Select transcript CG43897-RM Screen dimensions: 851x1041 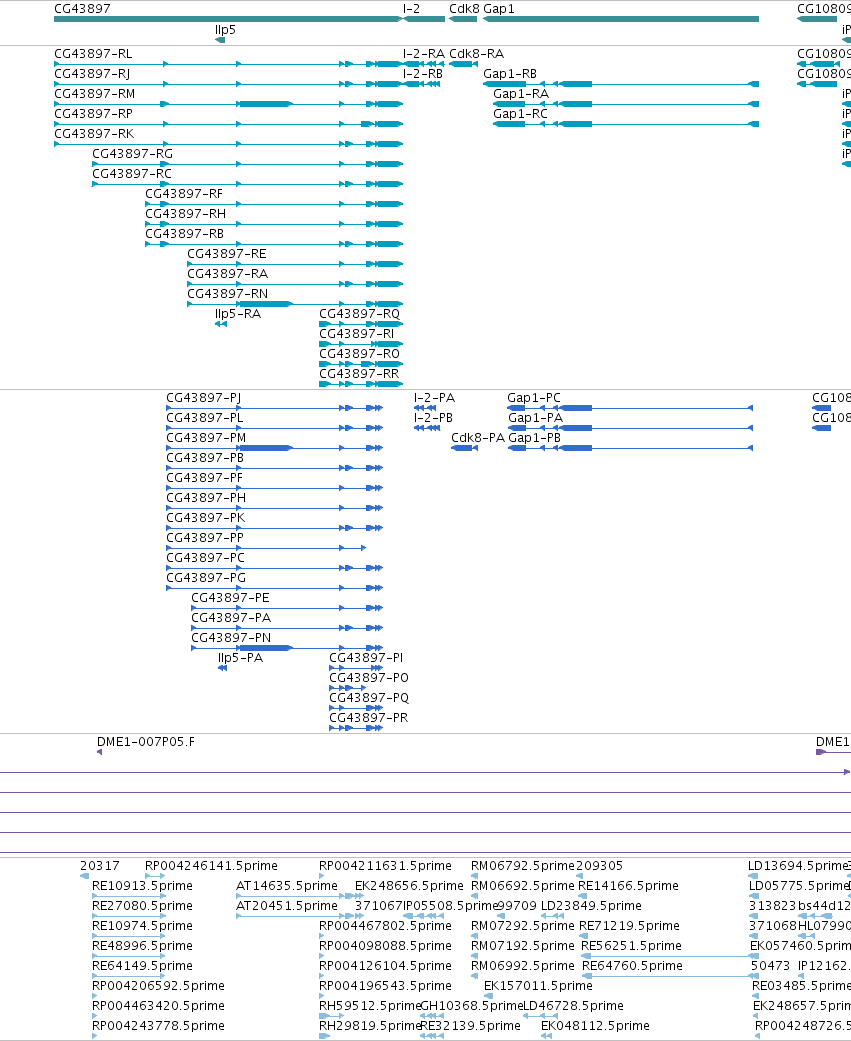[x=228, y=104]
